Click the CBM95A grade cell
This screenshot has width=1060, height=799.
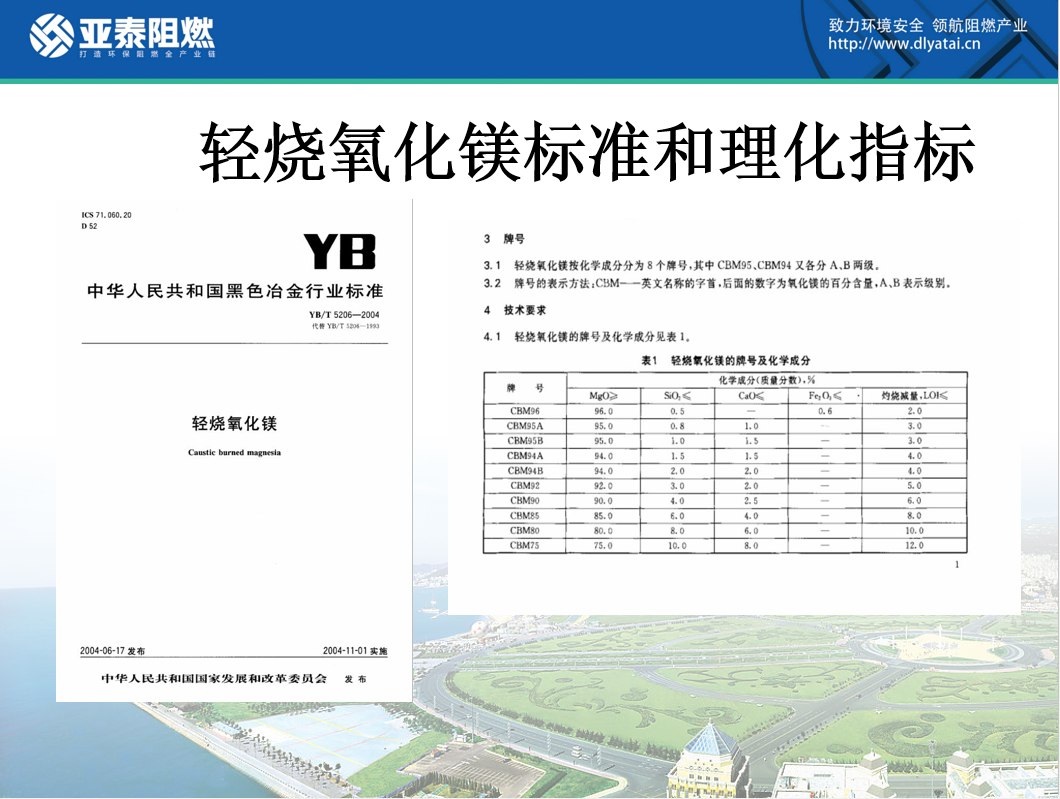coord(525,426)
